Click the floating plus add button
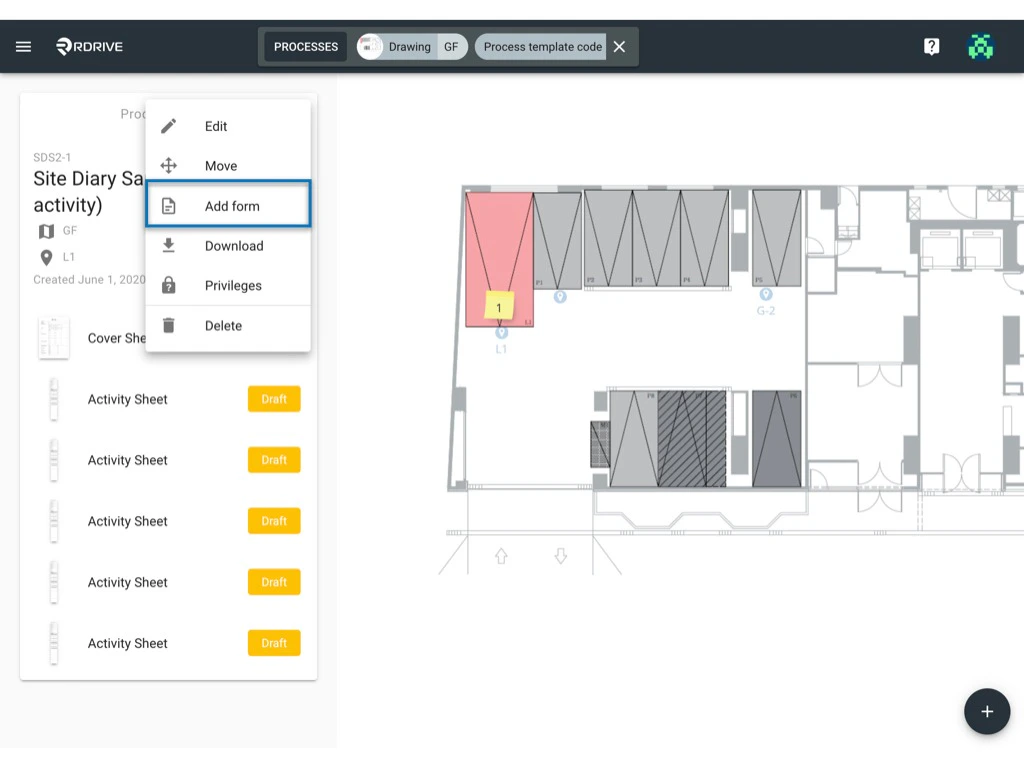The width and height of the screenshot is (1024, 768). [x=987, y=711]
